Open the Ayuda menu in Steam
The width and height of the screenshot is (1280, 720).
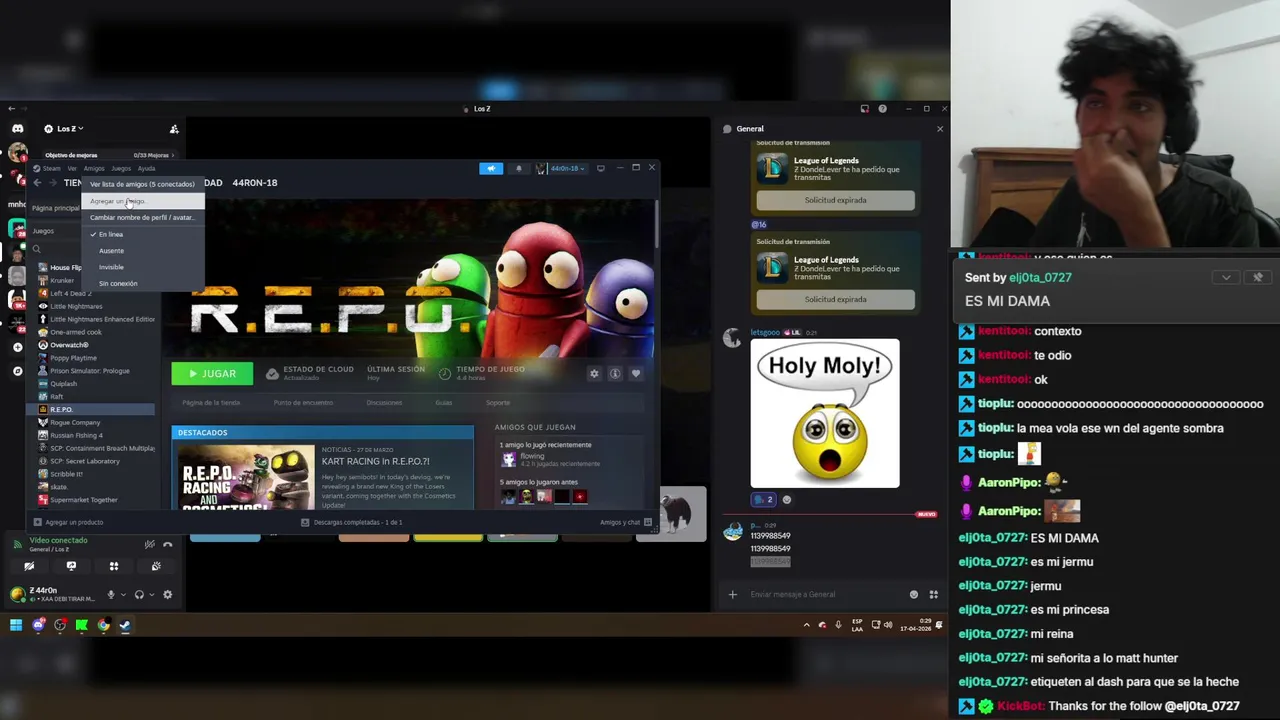pos(146,168)
